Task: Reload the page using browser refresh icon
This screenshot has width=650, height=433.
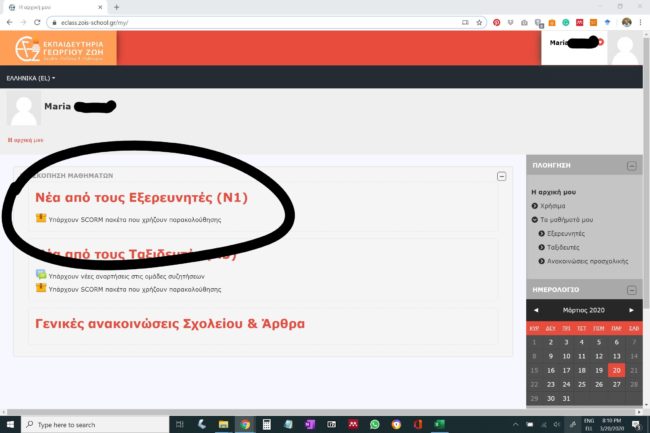Action: tap(36, 21)
